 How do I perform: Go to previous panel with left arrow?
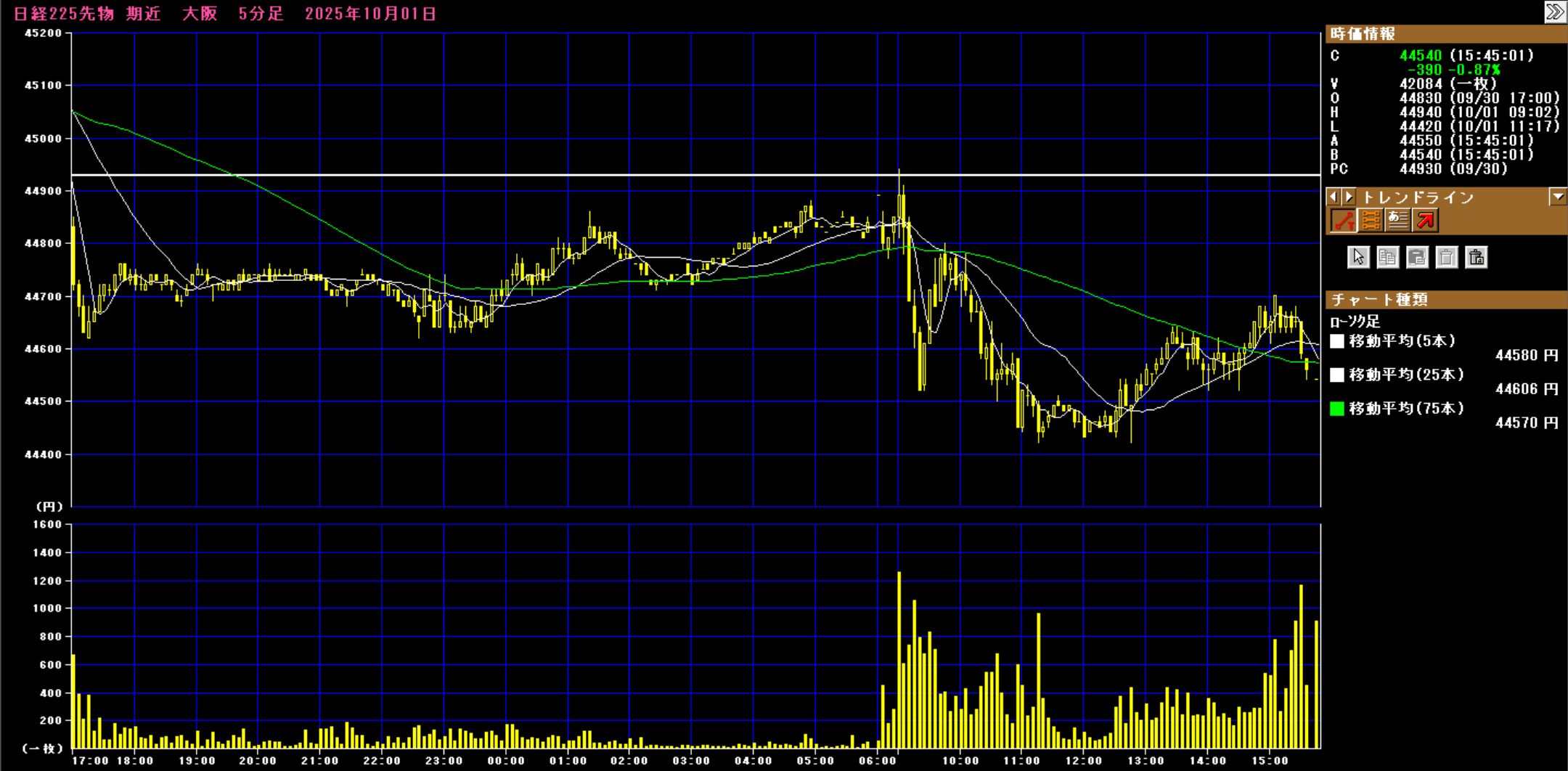click(1334, 197)
